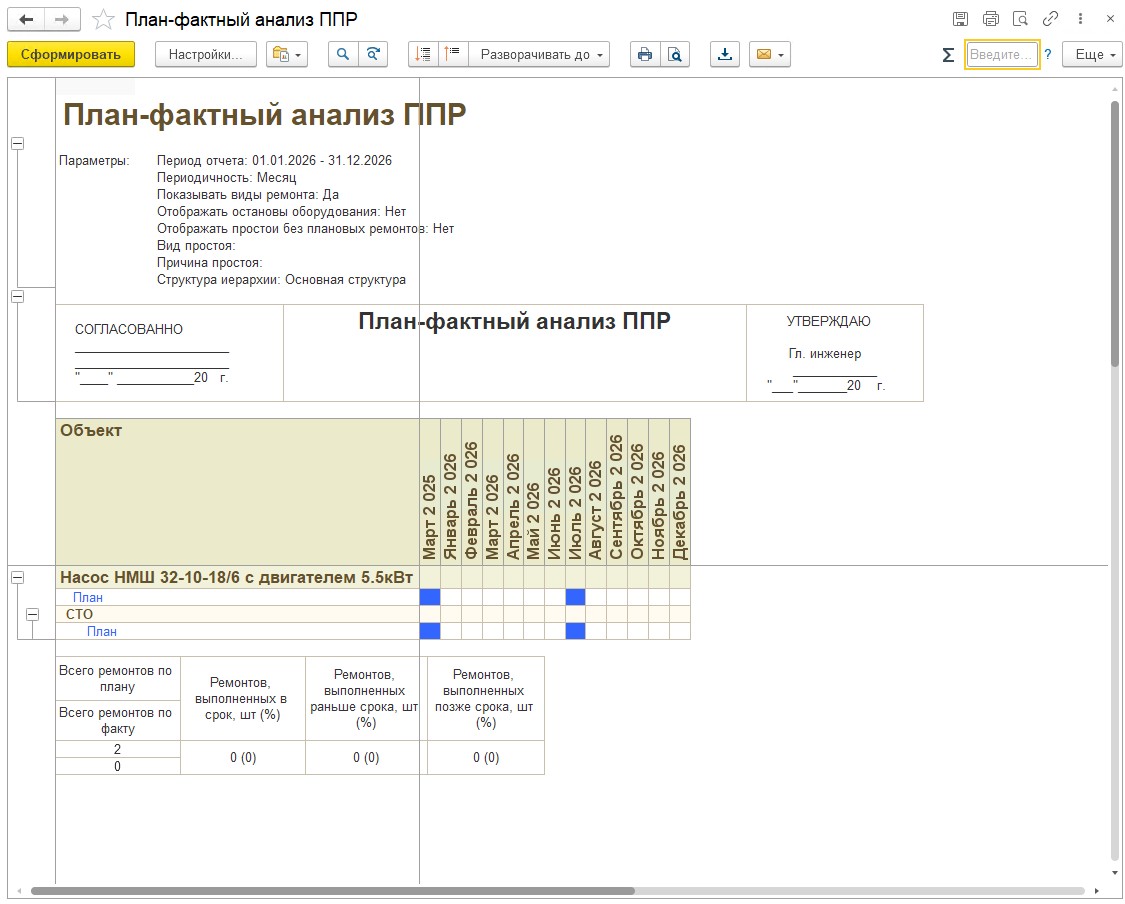Image resolution: width=1125 pixels, height=904 pixels.
Task: Open report variants dropdown with document icon
Action: click(x=287, y=55)
